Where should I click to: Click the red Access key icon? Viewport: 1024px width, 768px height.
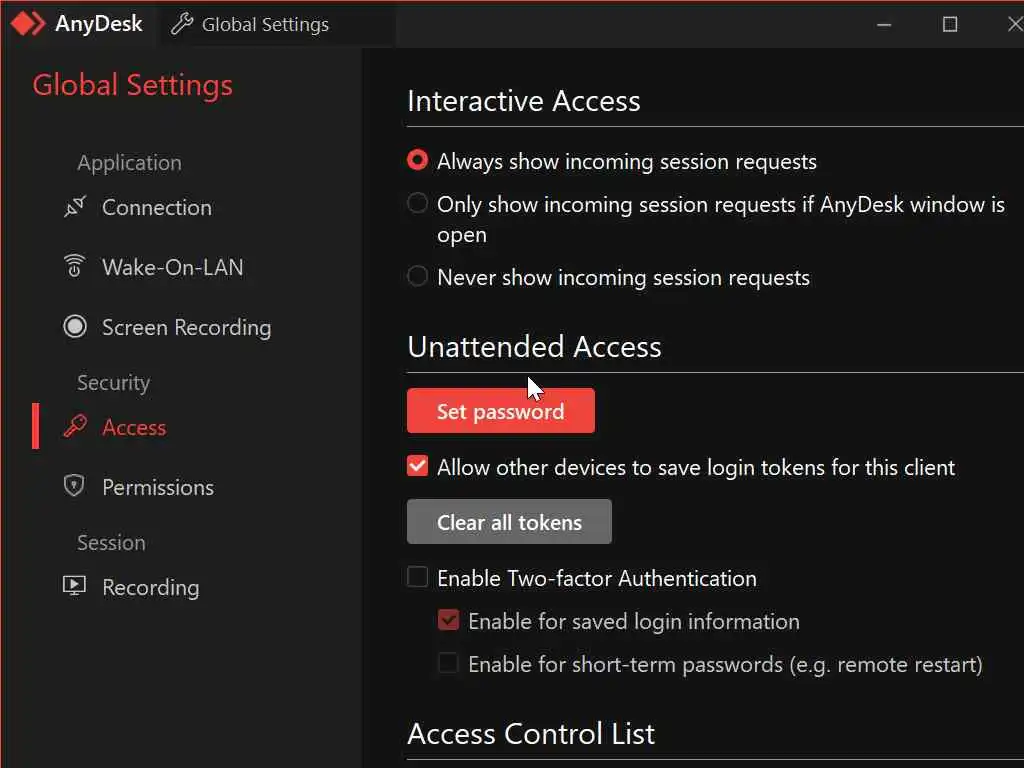75,428
